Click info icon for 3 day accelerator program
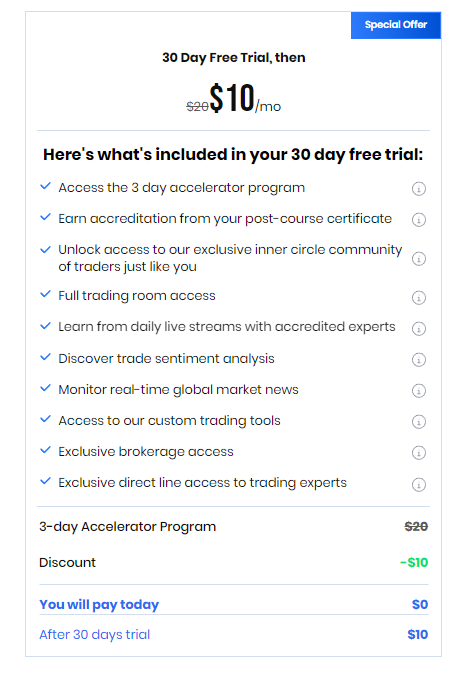This screenshot has height=674, width=463. pos(419,189)
